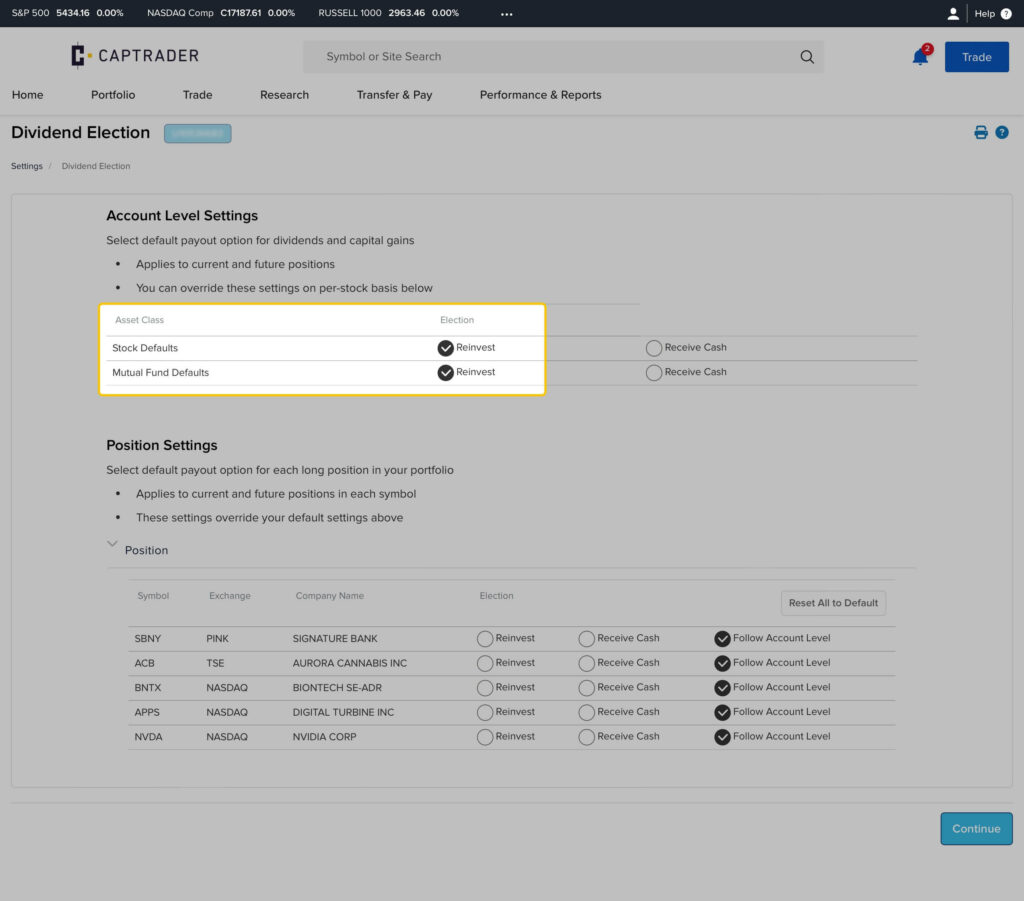Open the Home menu

[x=27, y=95]
